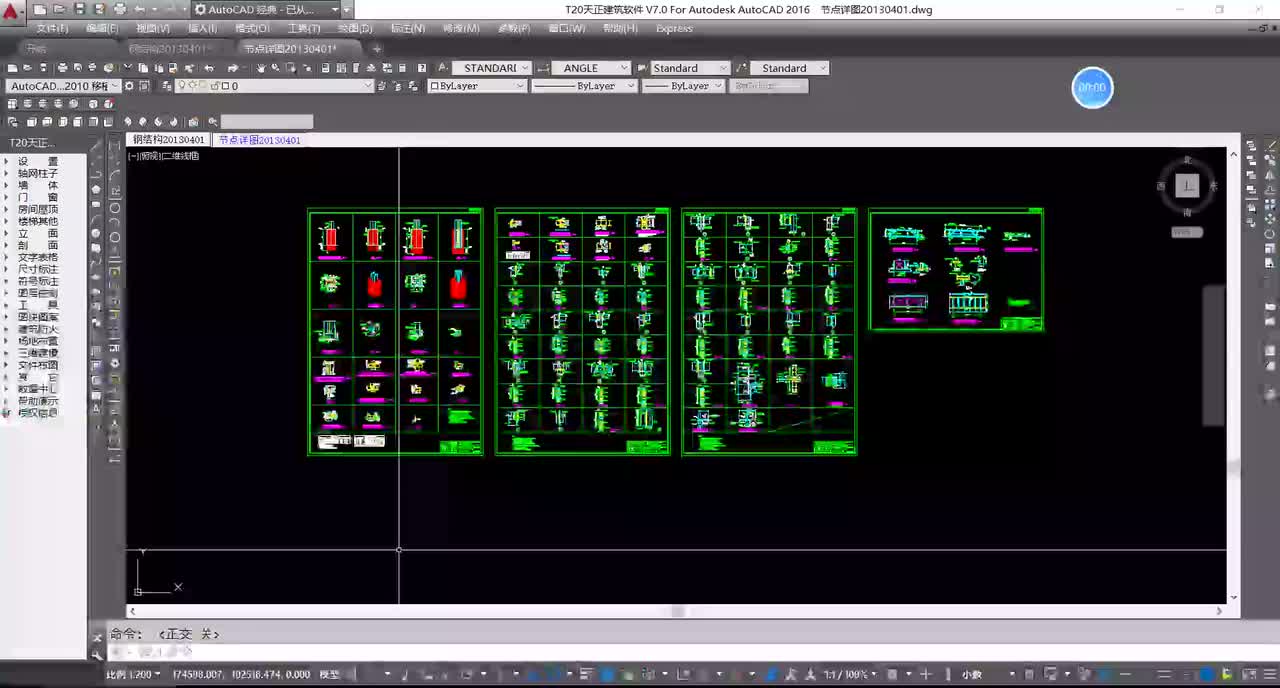The image size is (1280, 688).
Task: Toggle annotation monitor plus icon in status bar
Action: 926,674
